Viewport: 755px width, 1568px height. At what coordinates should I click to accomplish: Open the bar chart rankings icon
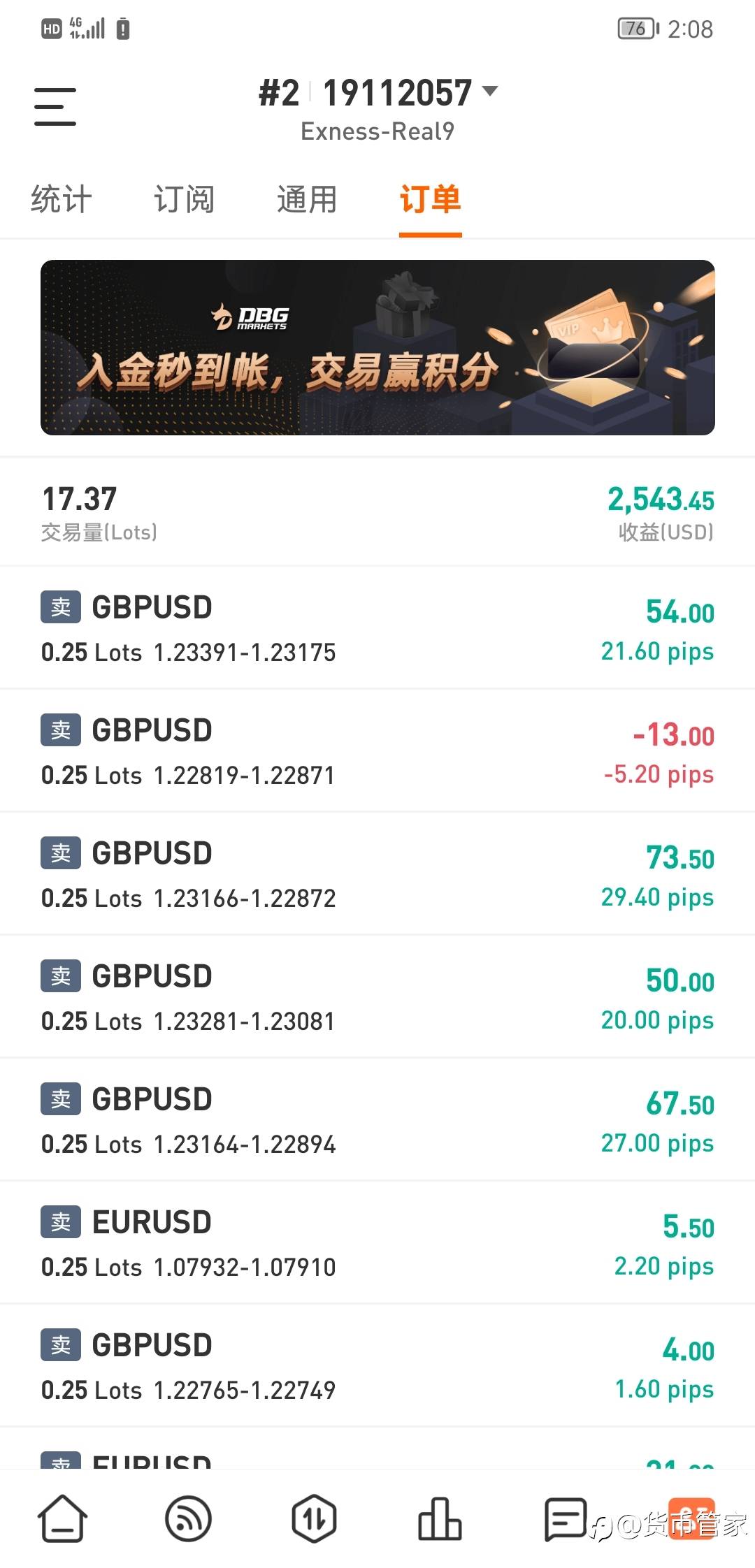coord(440,1518)
